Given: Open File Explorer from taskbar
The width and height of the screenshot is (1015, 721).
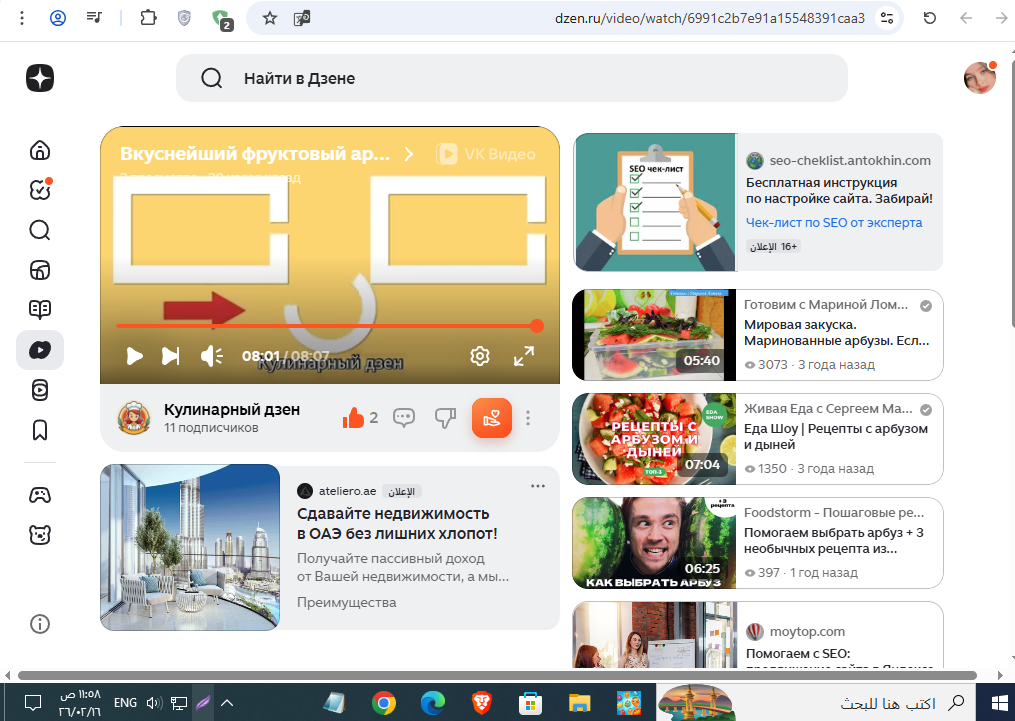Looking at the screenshot, I should pos(579,703).
